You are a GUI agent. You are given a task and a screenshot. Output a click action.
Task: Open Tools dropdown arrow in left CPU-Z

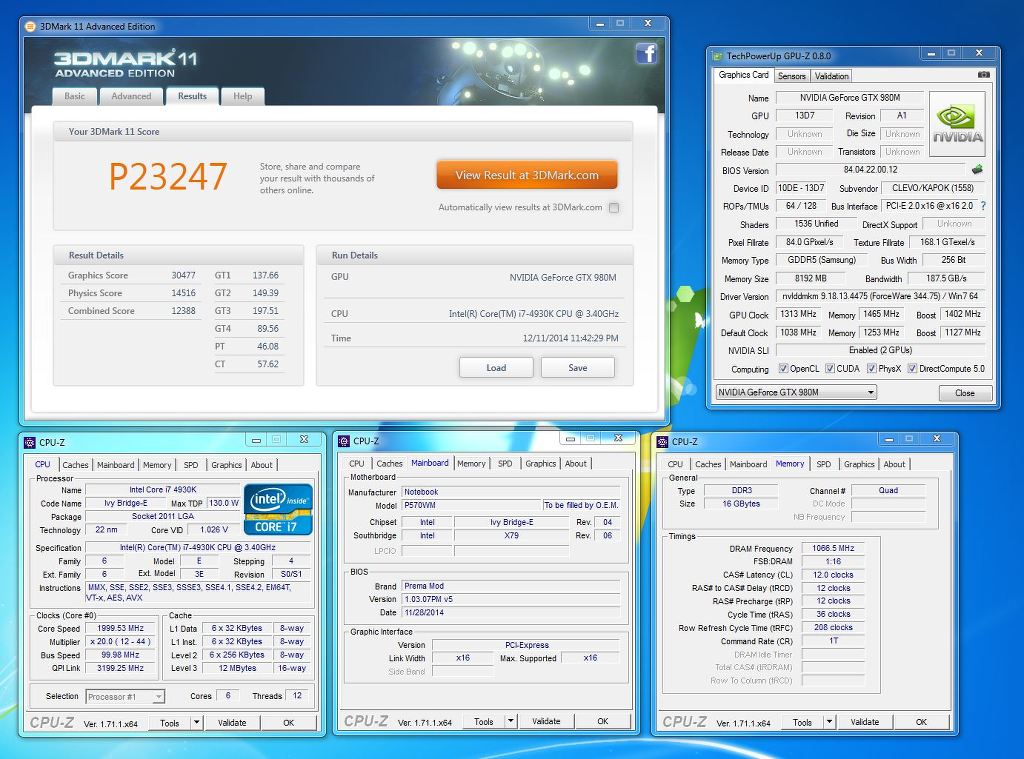click(x=197, y=722)
